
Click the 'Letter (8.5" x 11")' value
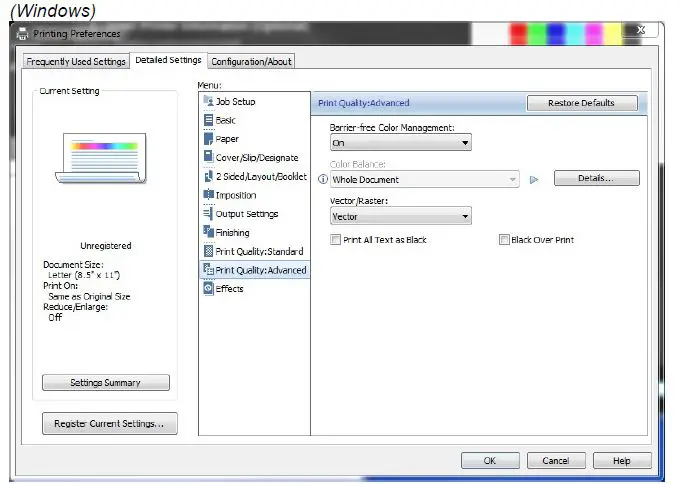click(x=84, y=275)
